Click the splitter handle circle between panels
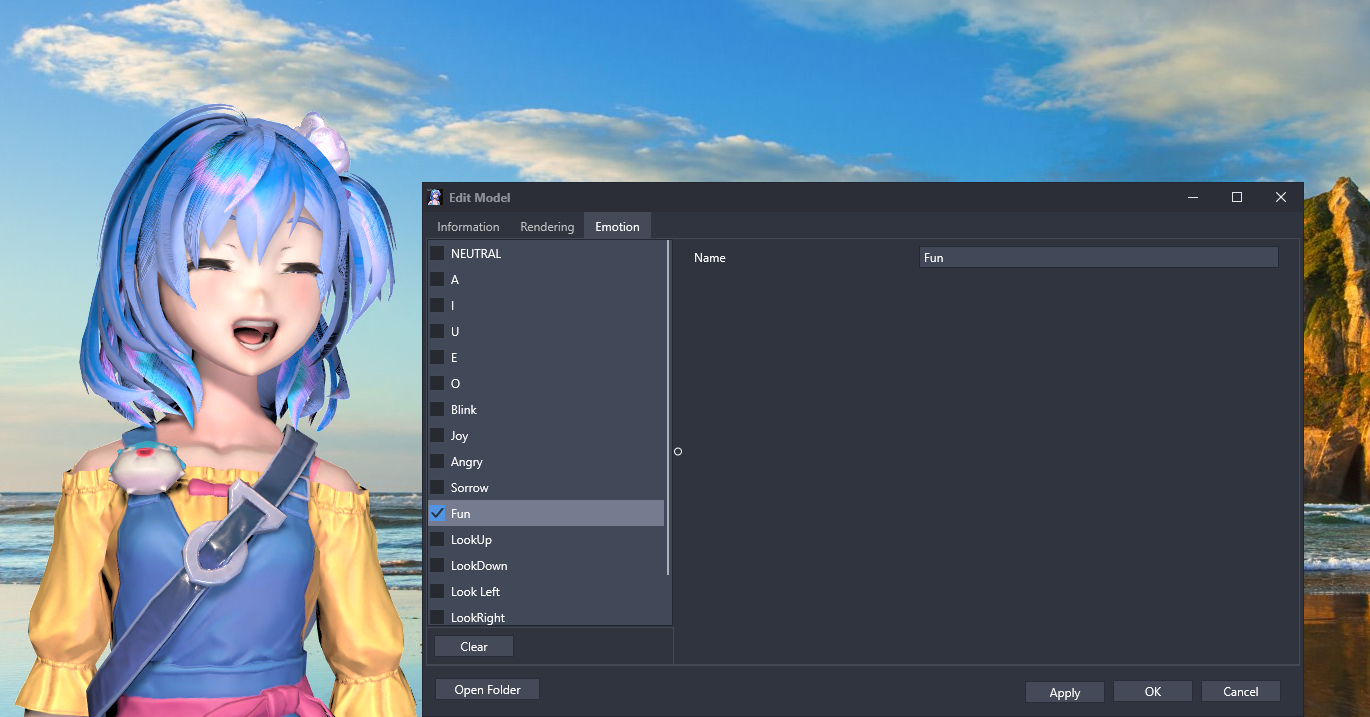 coord(678,452)
